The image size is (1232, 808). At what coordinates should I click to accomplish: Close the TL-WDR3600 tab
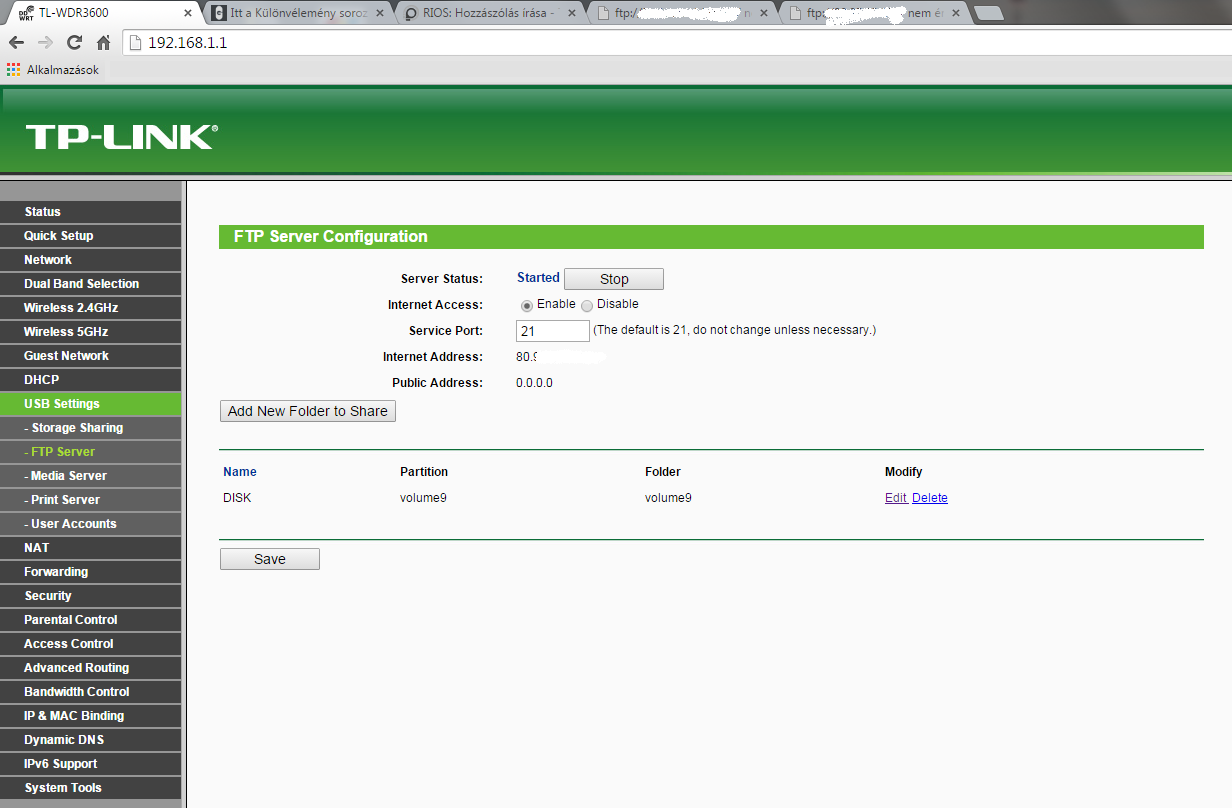click(x=188, y=13)
